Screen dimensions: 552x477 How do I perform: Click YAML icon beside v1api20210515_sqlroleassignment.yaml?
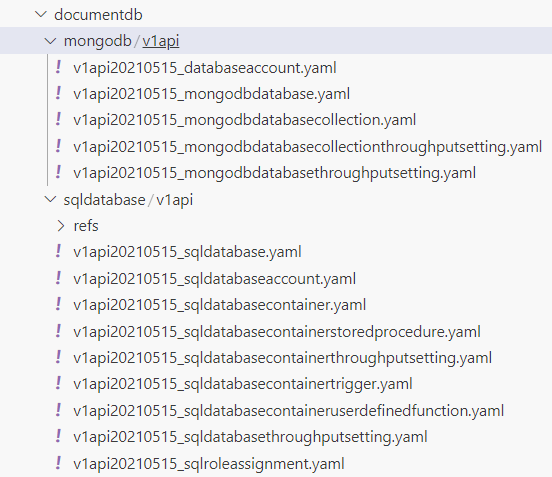(x=58, y=463)
